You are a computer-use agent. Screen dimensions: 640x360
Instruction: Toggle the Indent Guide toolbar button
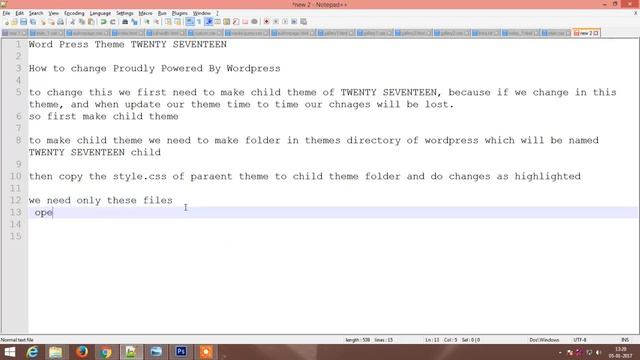209,22
